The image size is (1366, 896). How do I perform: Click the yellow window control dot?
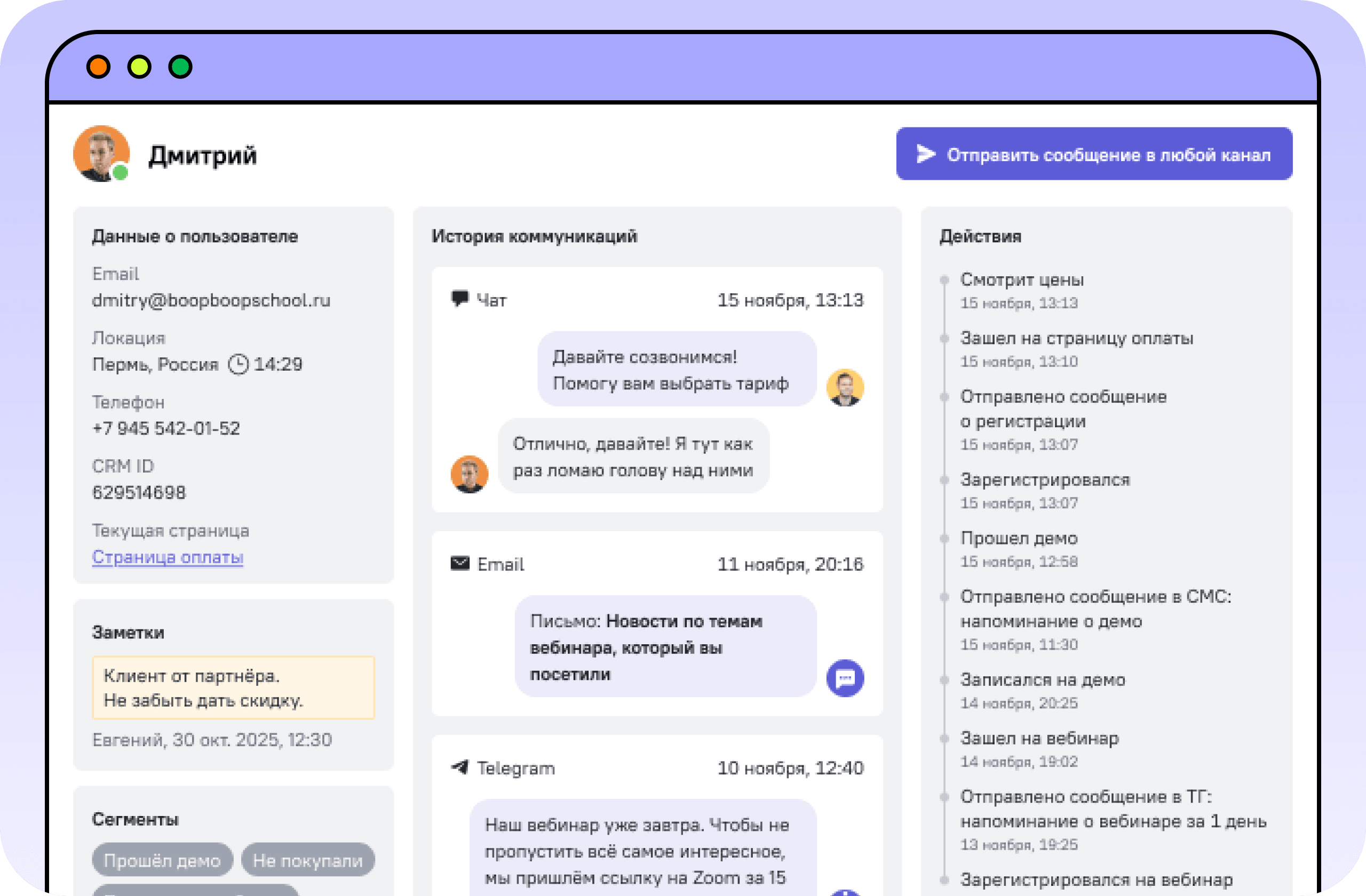[x=139, y=67]
